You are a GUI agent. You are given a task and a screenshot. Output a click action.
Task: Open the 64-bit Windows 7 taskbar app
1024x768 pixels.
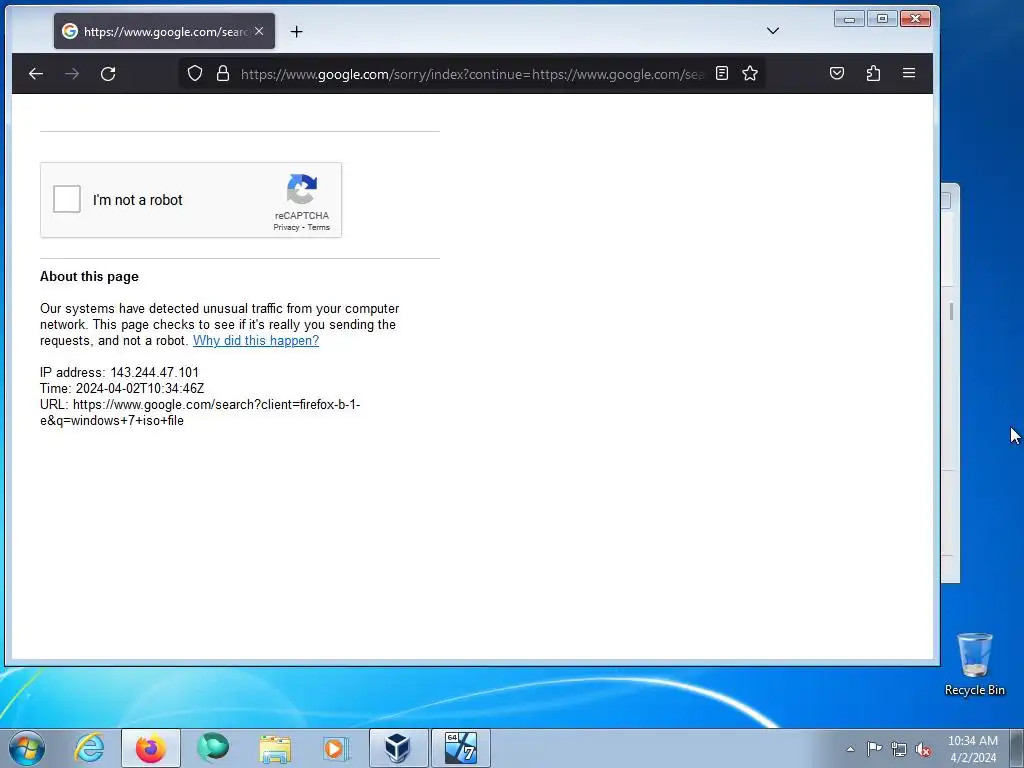coord(460,748)
